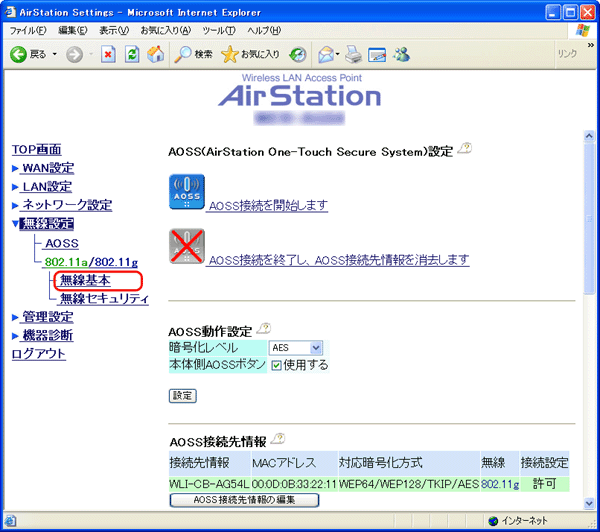Open help icon beside AOSS動作設定
600x532 pixels.
click(264, 328)
